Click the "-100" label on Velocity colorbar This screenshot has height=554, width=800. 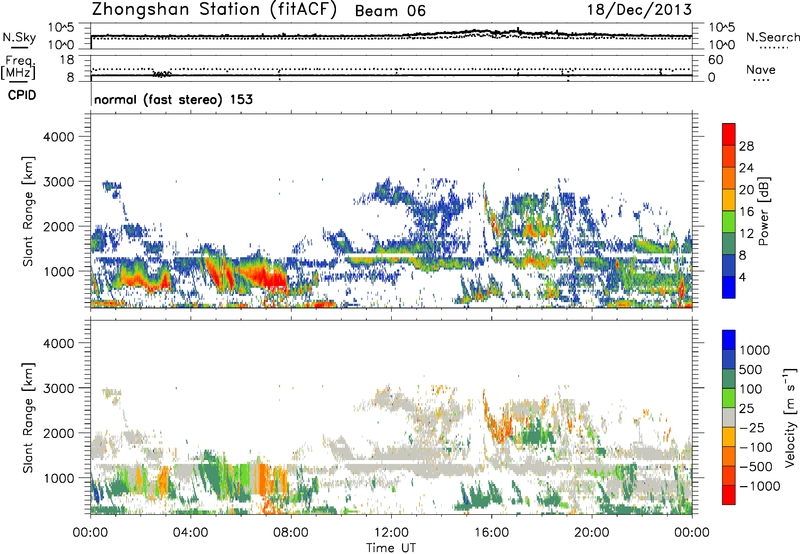click(x=756, y=447)
